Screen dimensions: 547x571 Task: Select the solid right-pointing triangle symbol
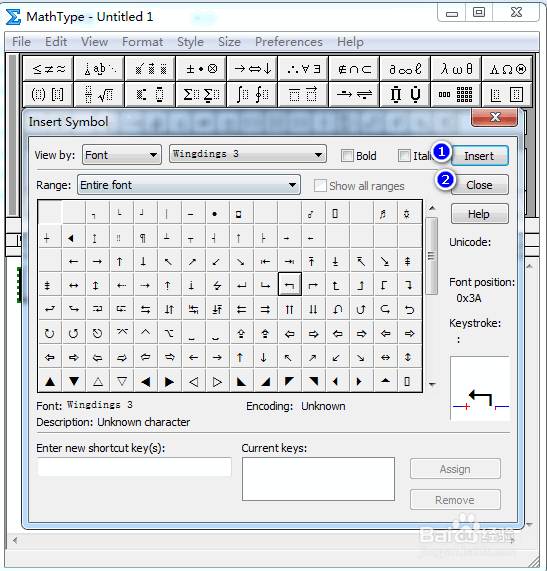click(x=169, y=381)
